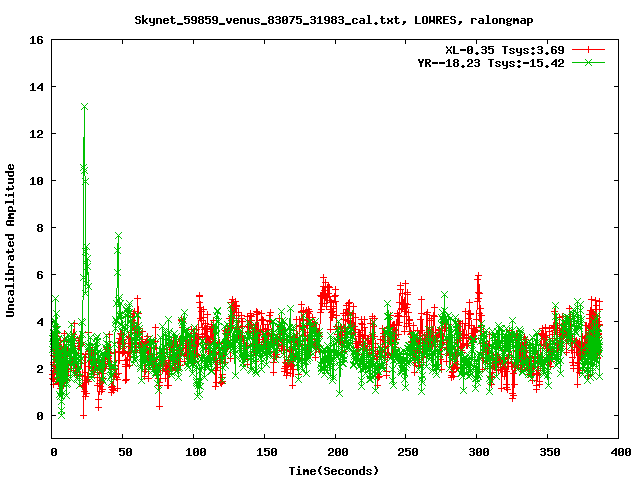
Task: Click the y-axis tick label 14
Action: coord(36,87)
